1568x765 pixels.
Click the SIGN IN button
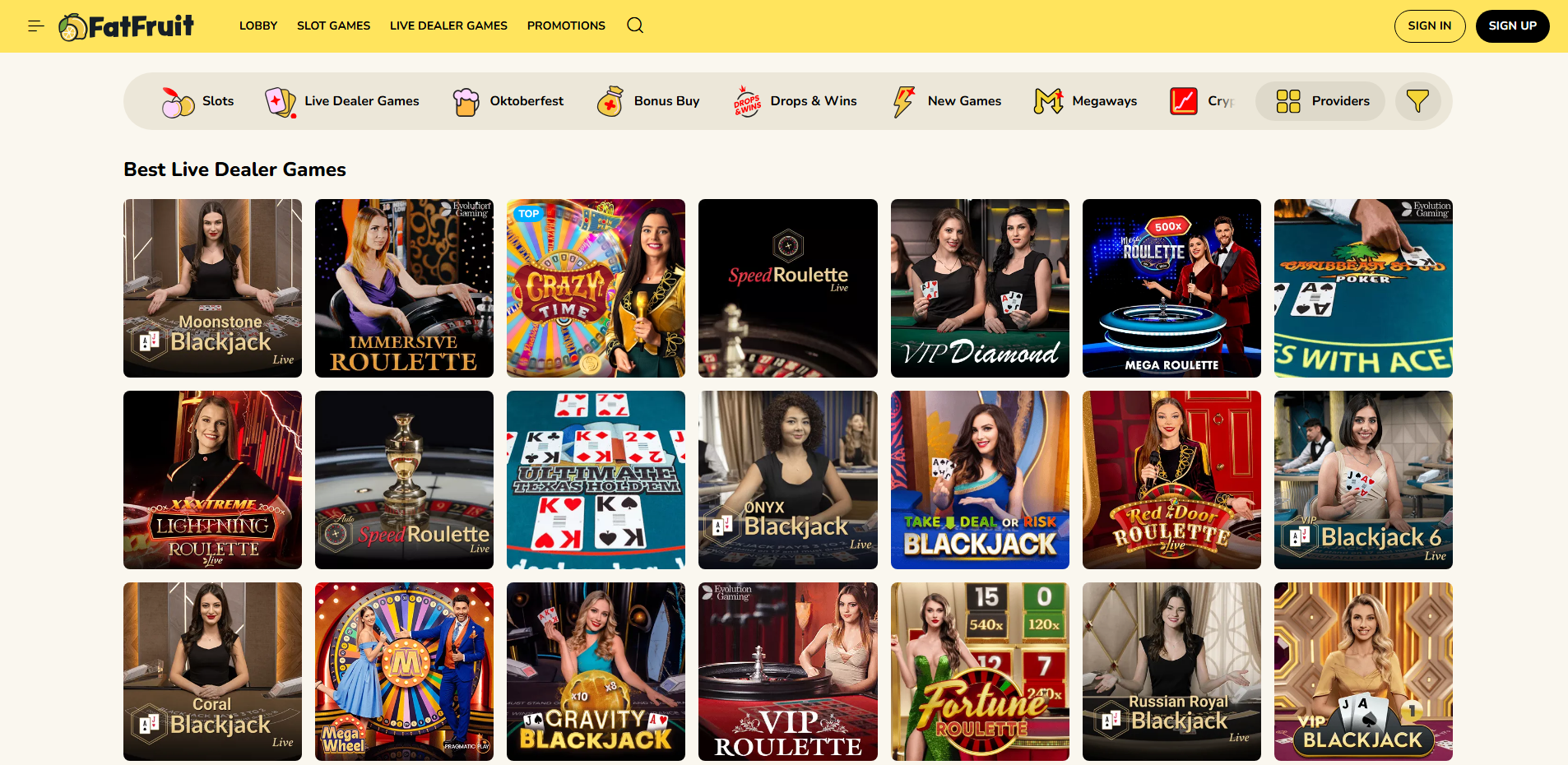point(1430,25)
